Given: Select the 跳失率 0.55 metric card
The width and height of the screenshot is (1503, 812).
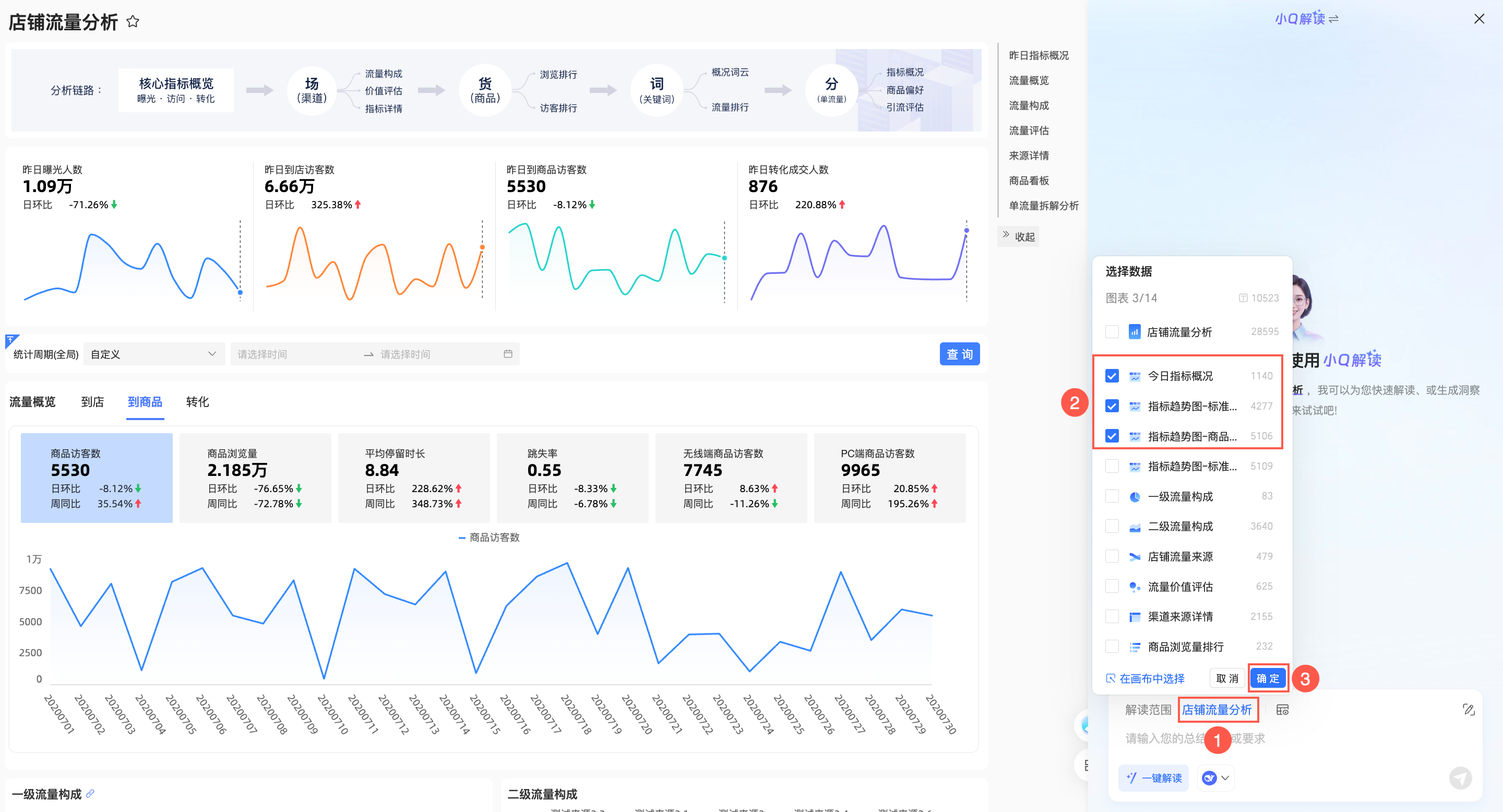Looking at the screenshot, I should 572,477.
